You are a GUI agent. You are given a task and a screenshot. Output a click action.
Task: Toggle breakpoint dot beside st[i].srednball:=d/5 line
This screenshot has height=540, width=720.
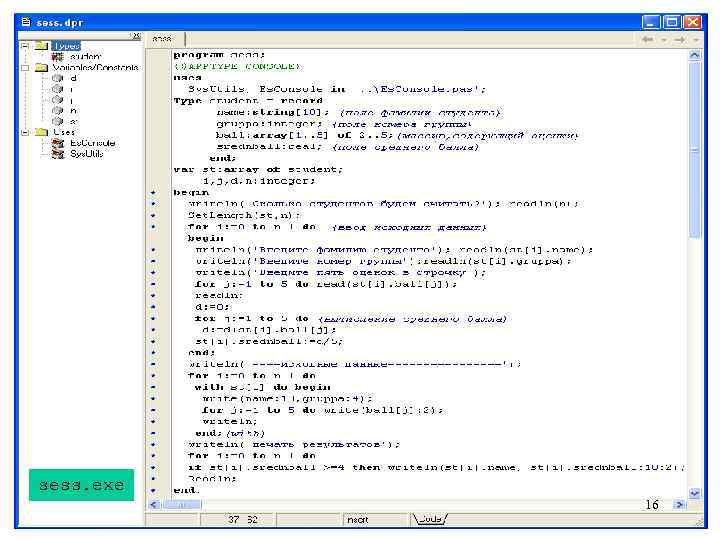[x=153, y=341]
